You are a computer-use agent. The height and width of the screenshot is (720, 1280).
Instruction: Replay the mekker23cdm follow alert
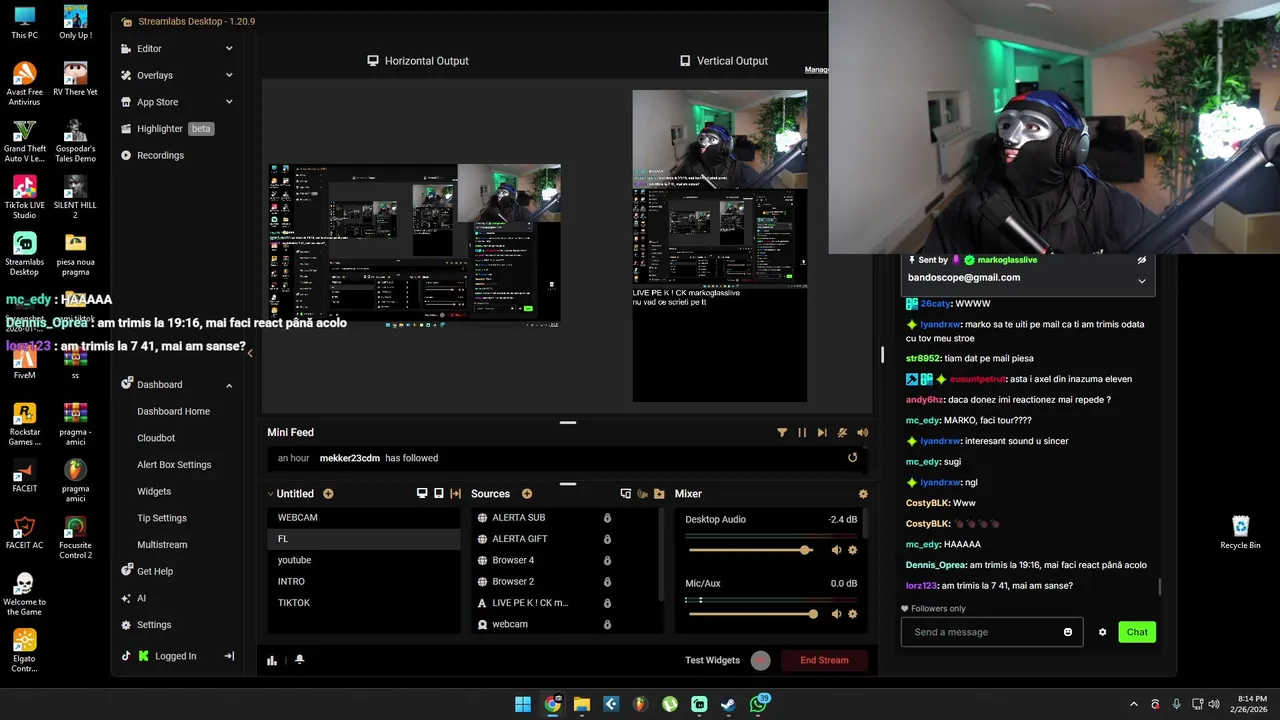tap(853, 458)
